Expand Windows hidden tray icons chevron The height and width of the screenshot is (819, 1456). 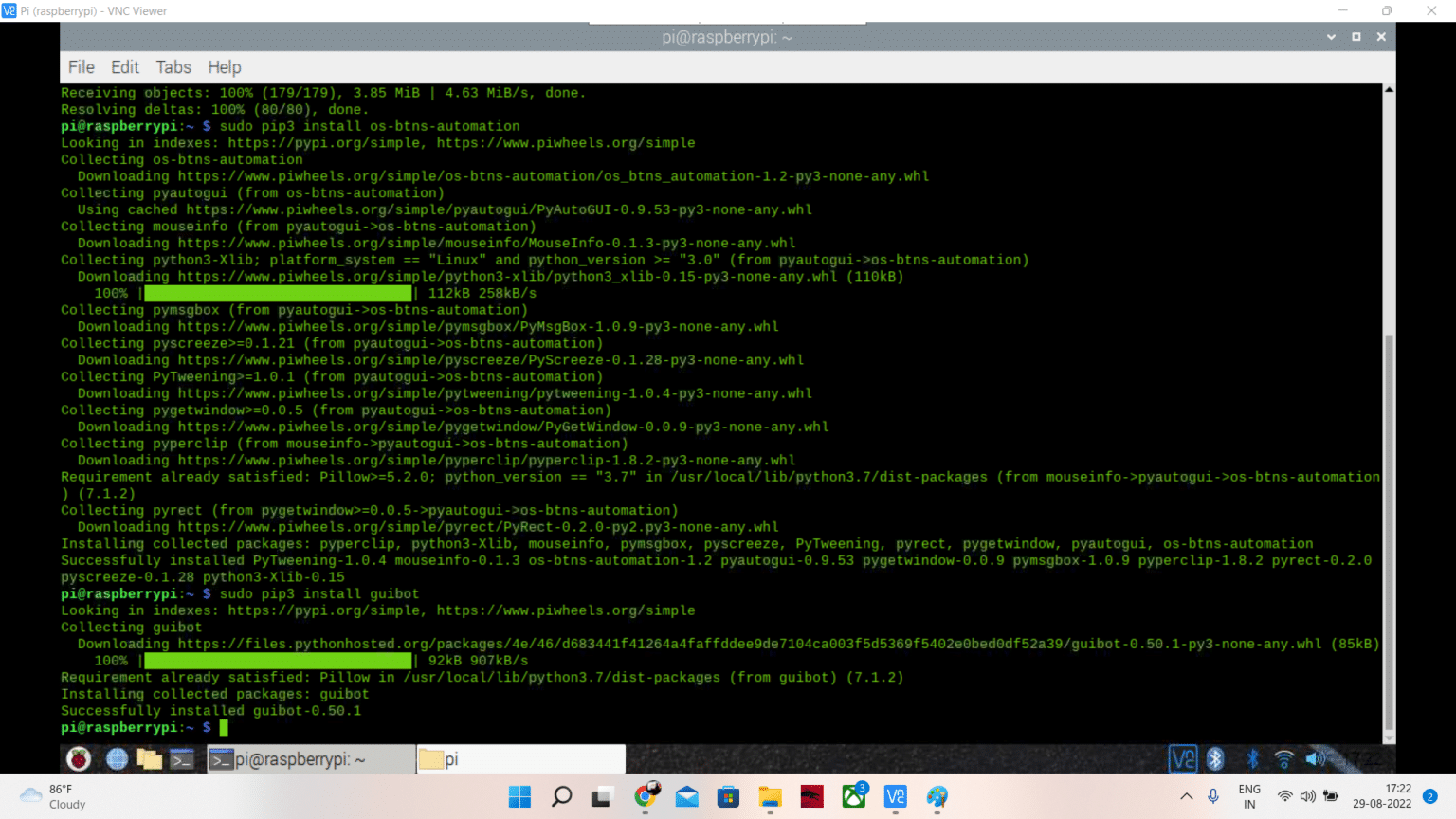1186,796
